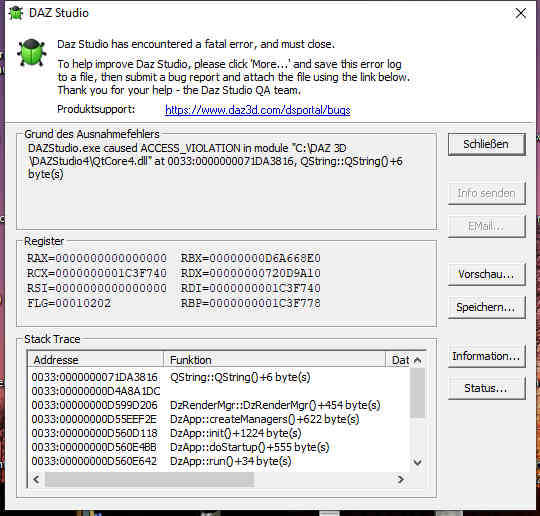The width and height of the screenshot is (540, 516).
Task: Click the RAX=0000000000000000 register value
Action: (97, 258)
